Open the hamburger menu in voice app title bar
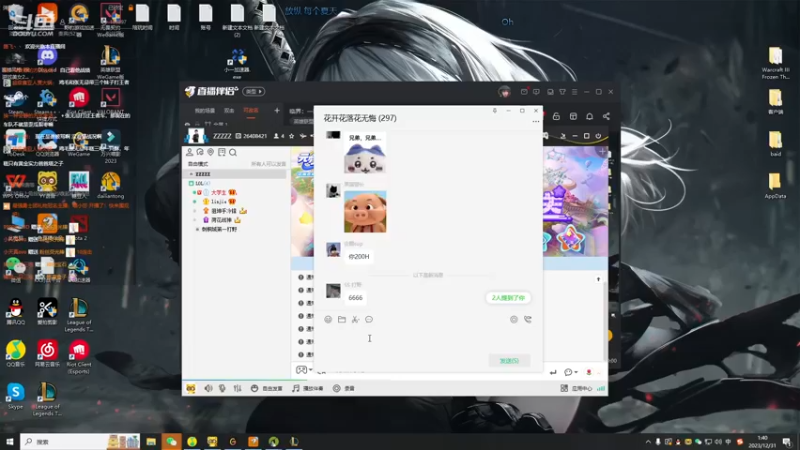 (x=574, y=92)
